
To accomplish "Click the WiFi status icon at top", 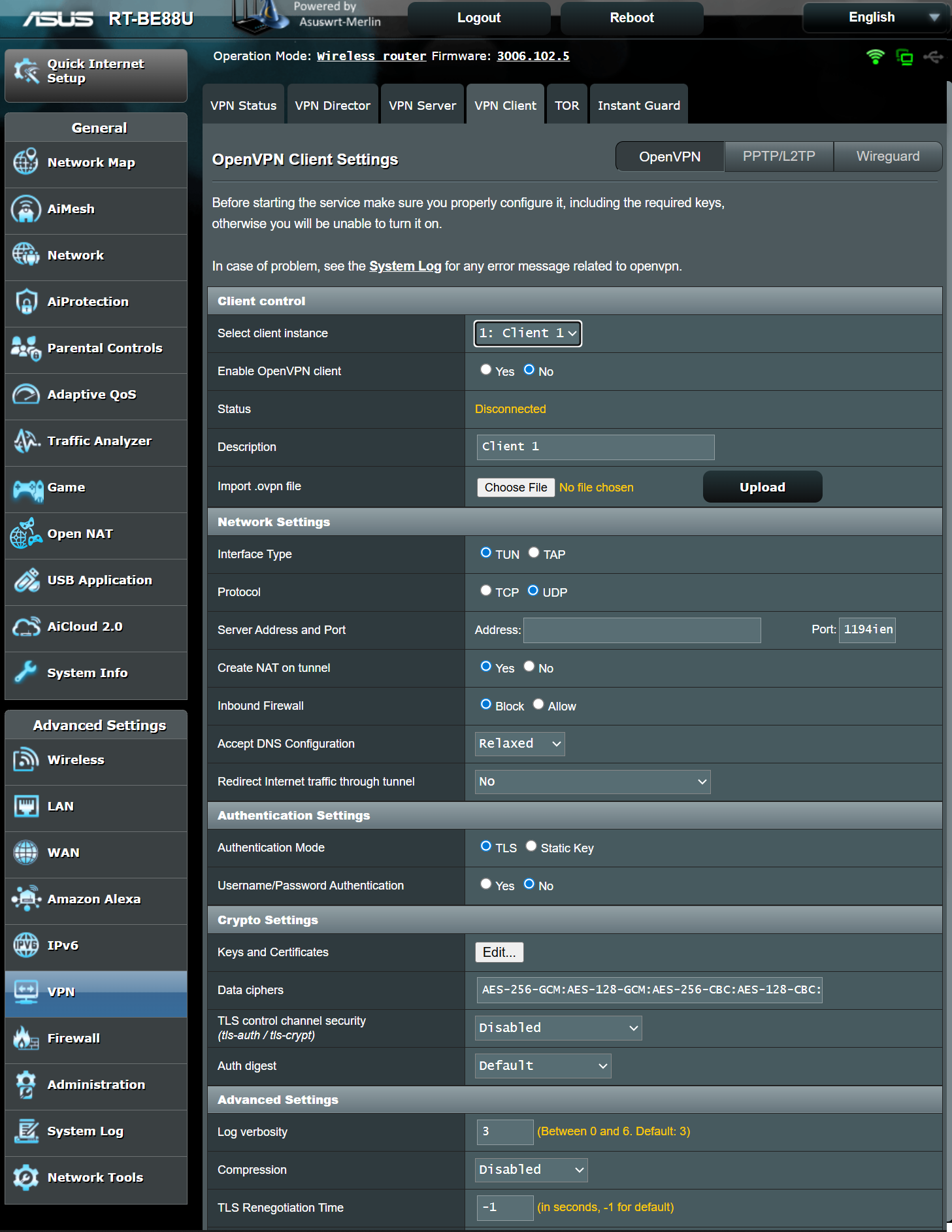I will pos(875,57).
